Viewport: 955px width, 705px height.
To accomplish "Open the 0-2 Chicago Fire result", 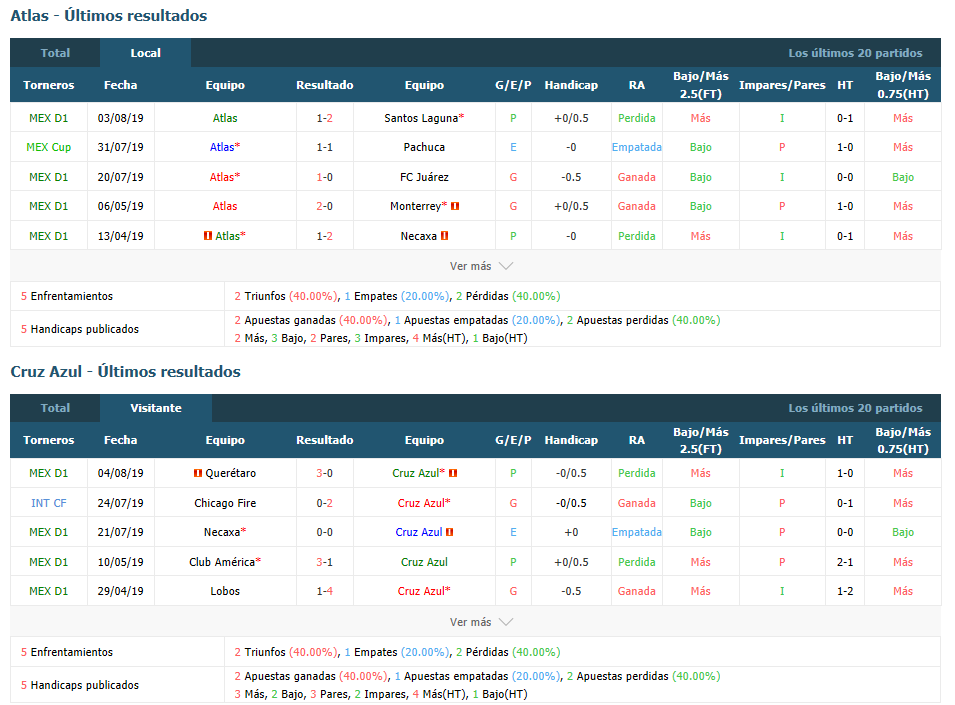I will [325, 503].
